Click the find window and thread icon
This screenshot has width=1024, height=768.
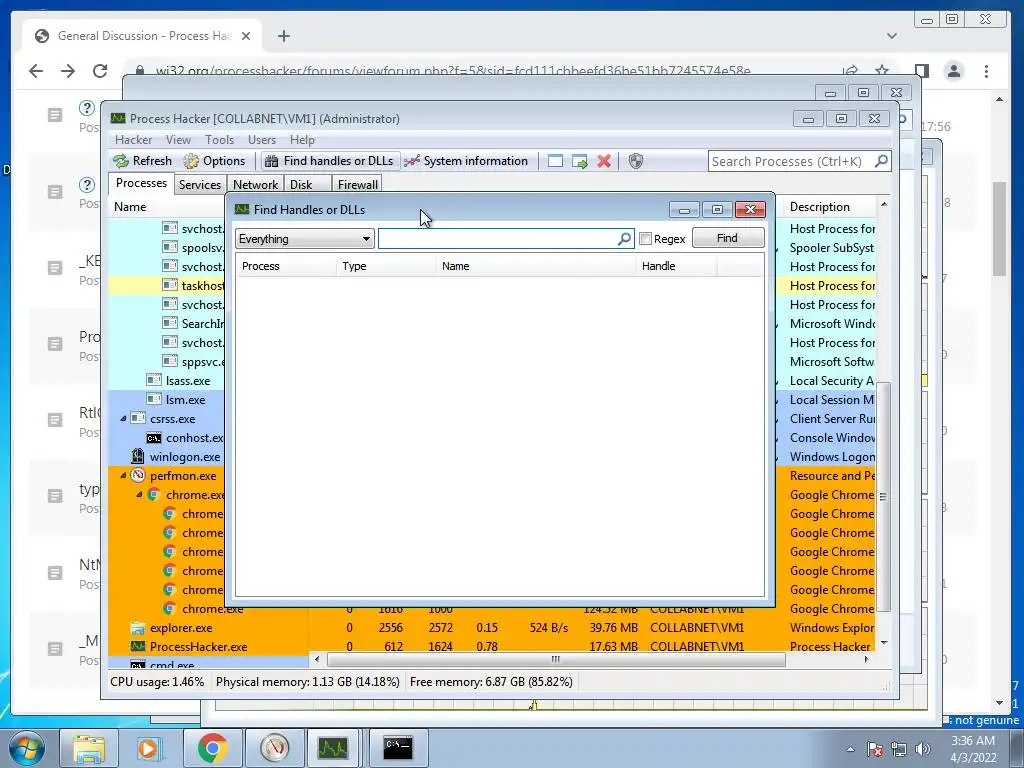[x=579, y=161]
